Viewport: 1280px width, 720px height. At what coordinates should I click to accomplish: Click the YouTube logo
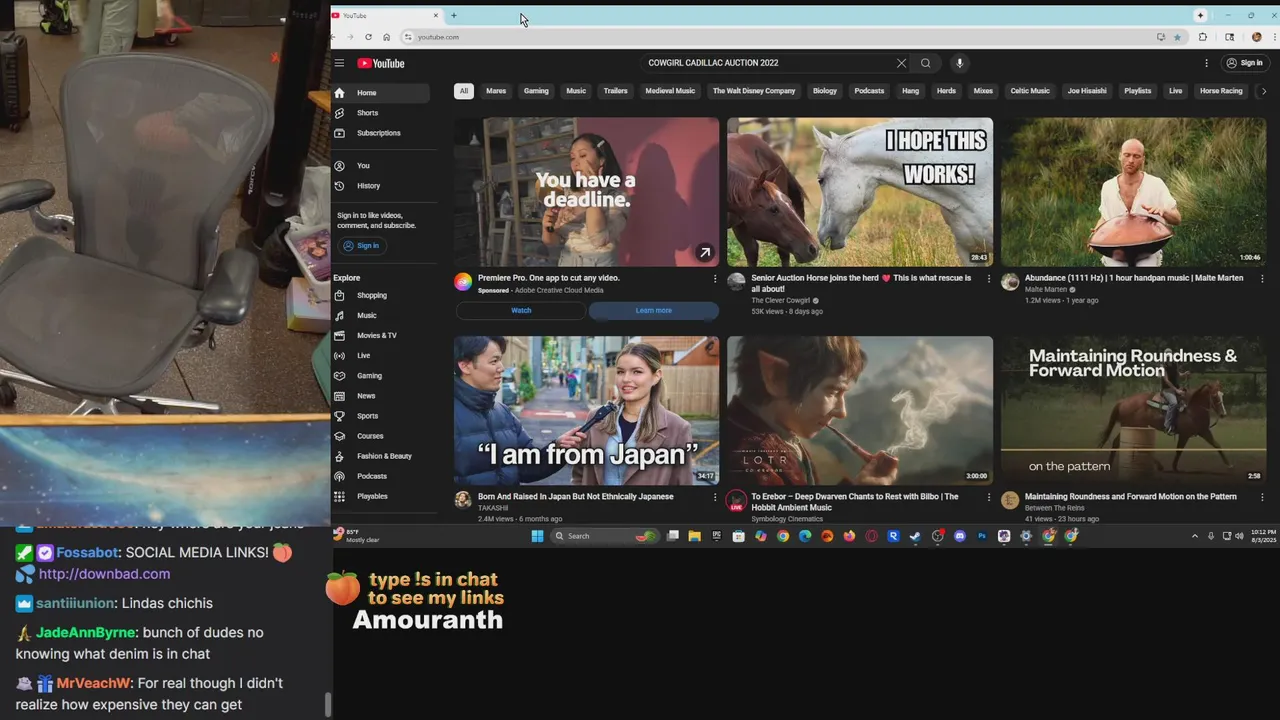coord(381,63)
